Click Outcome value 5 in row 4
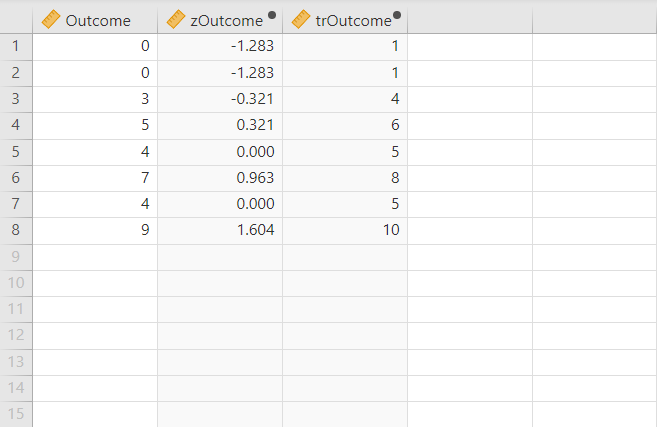657x427 pixels. click(x=145, y=125)
